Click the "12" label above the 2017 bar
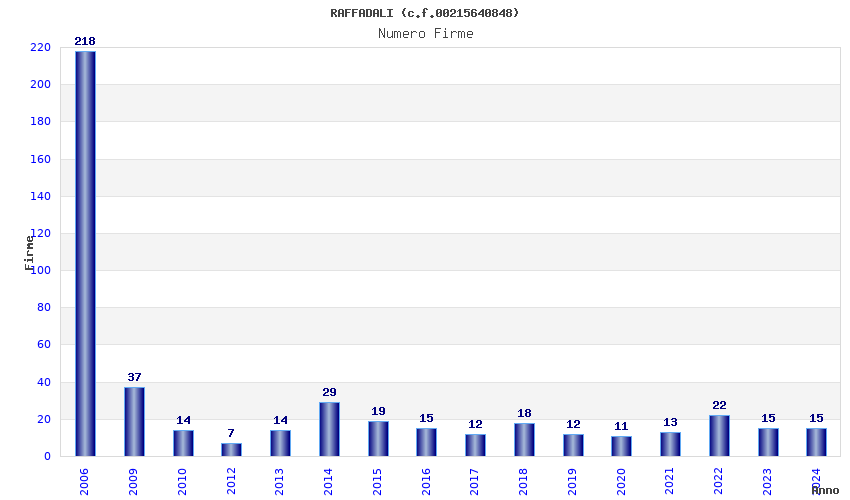Viewport: 850px width, 500px height. point(475,424)
